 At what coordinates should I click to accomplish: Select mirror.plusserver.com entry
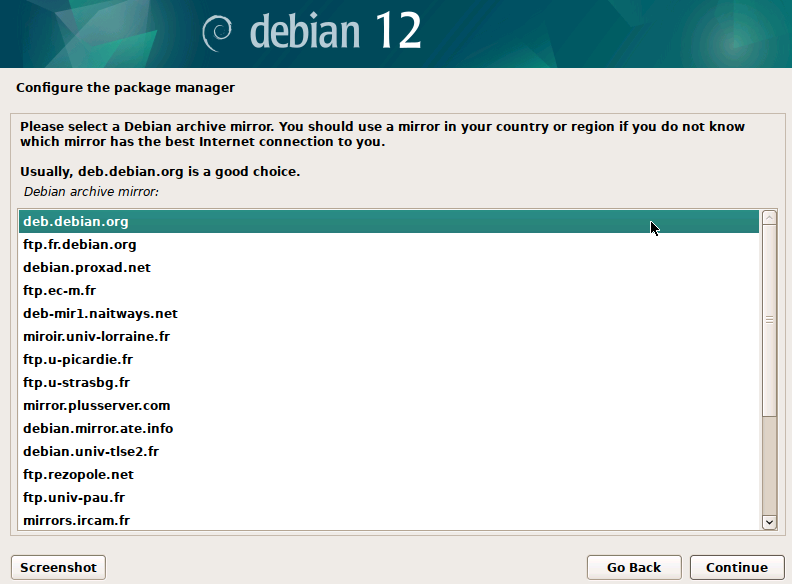click(x=97, y=405)
